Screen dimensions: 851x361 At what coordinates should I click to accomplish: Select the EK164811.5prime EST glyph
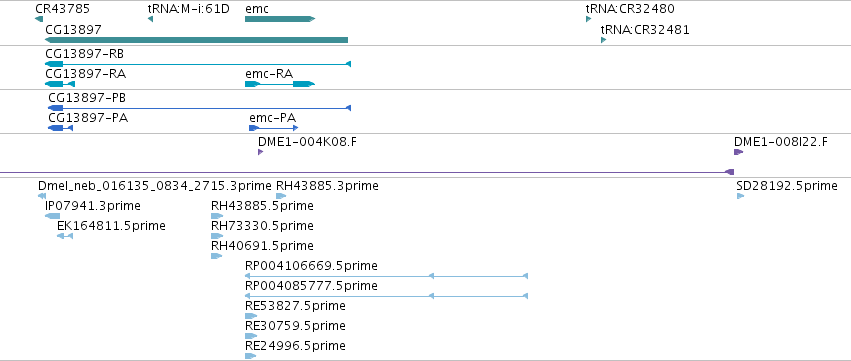click(65, 236)
